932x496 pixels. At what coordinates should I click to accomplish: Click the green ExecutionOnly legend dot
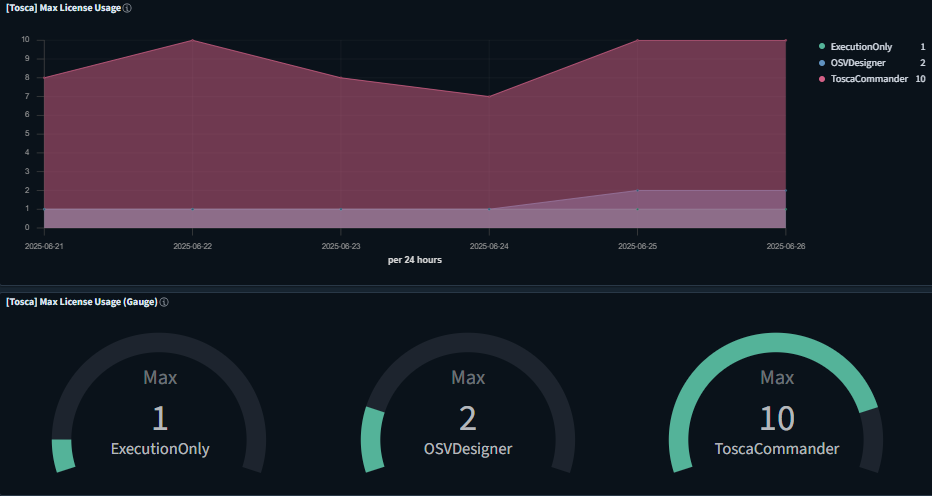[x=822, y=47]
